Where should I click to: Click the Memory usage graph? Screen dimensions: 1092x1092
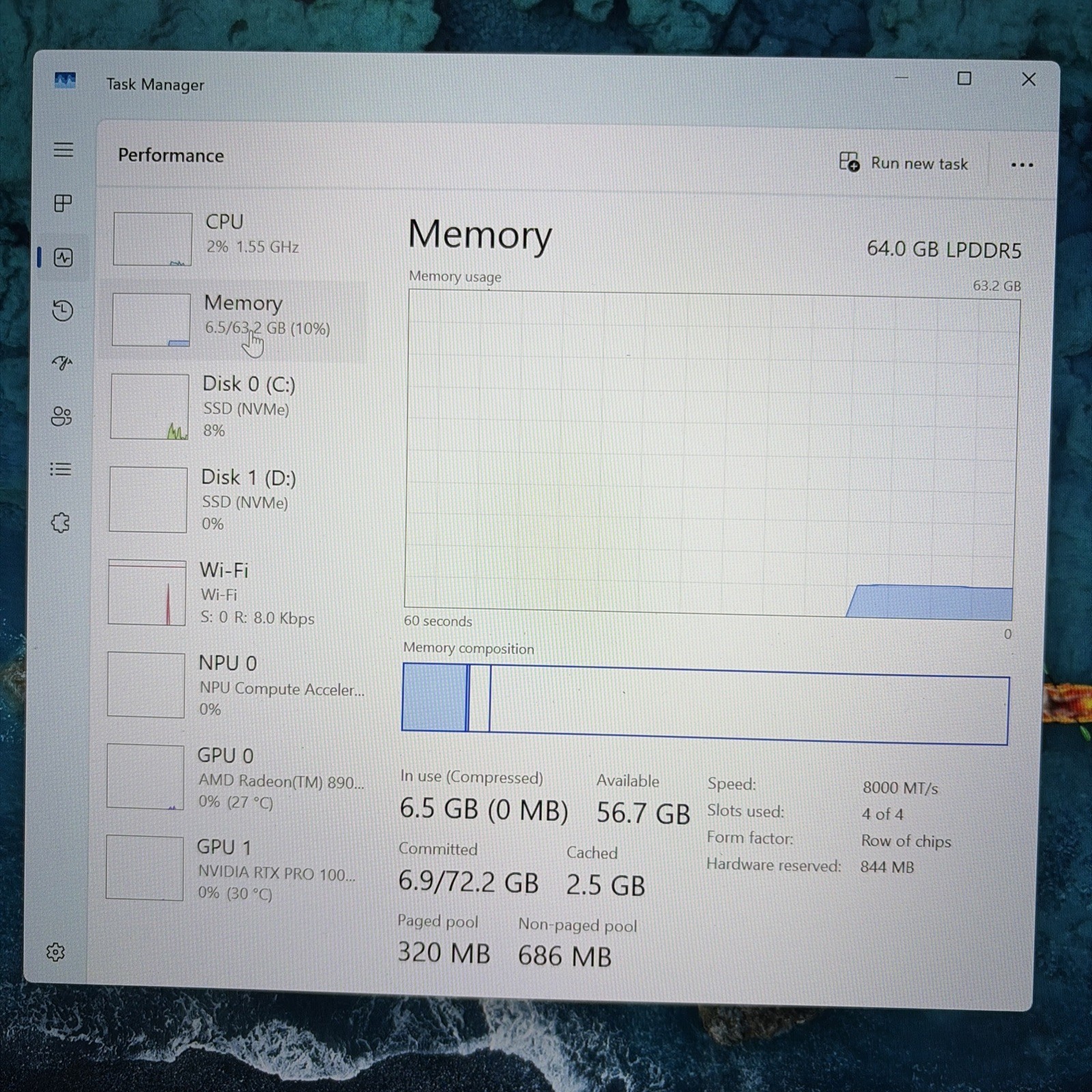tap(710, 454)
